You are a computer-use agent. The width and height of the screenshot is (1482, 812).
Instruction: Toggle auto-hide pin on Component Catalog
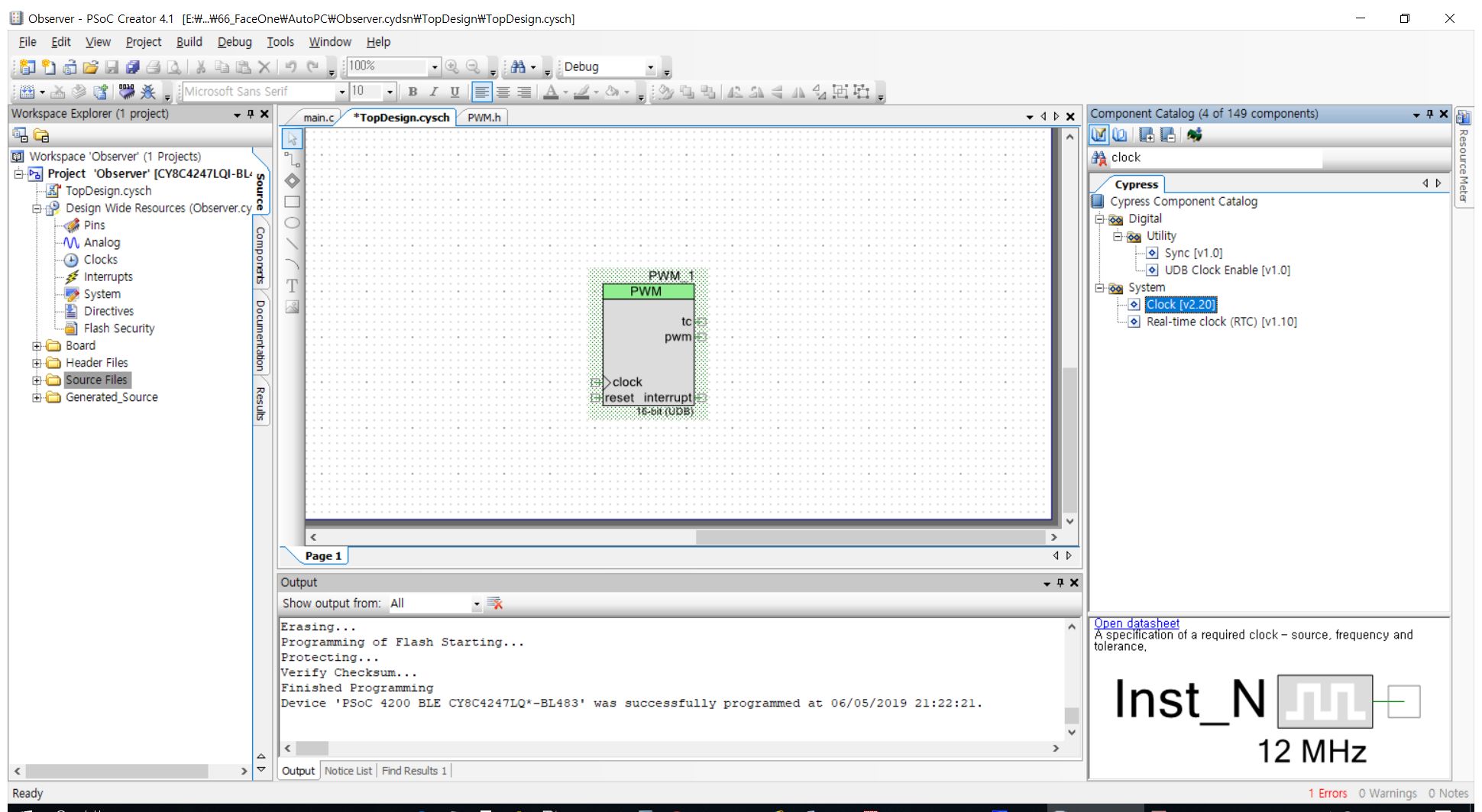[1430, 114]
